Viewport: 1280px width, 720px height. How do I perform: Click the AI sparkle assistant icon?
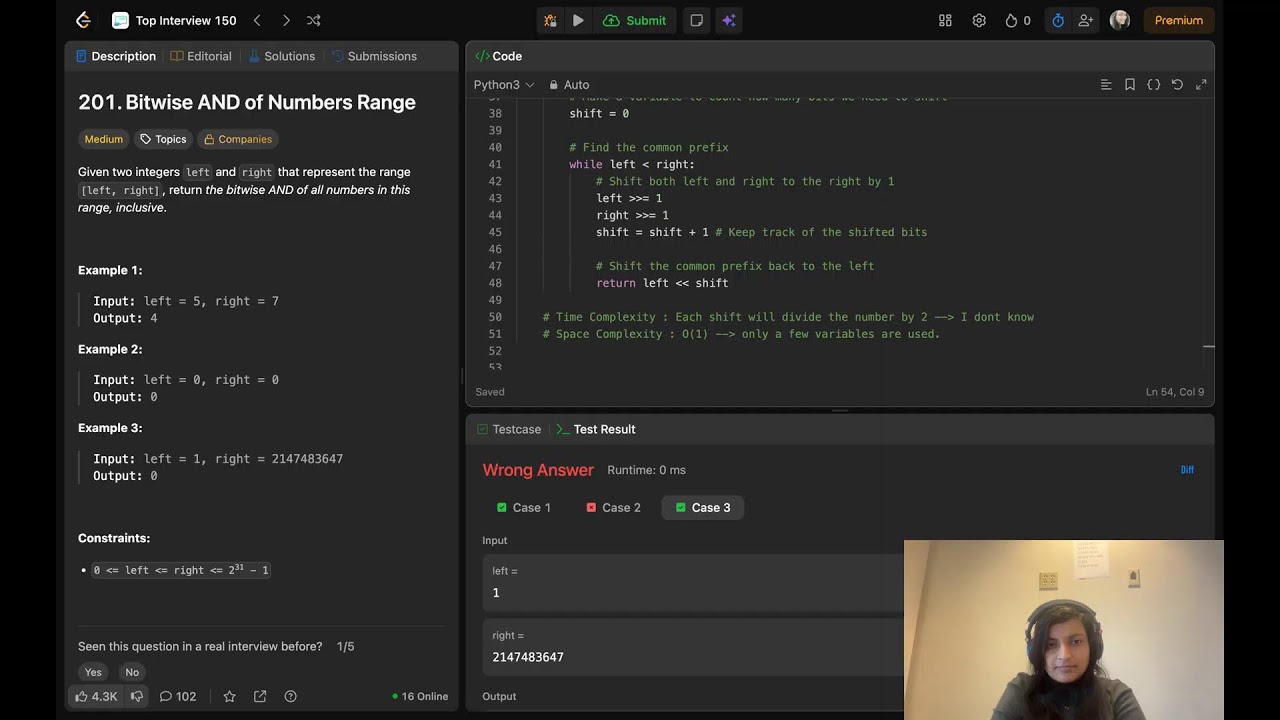tap(729, 20)
